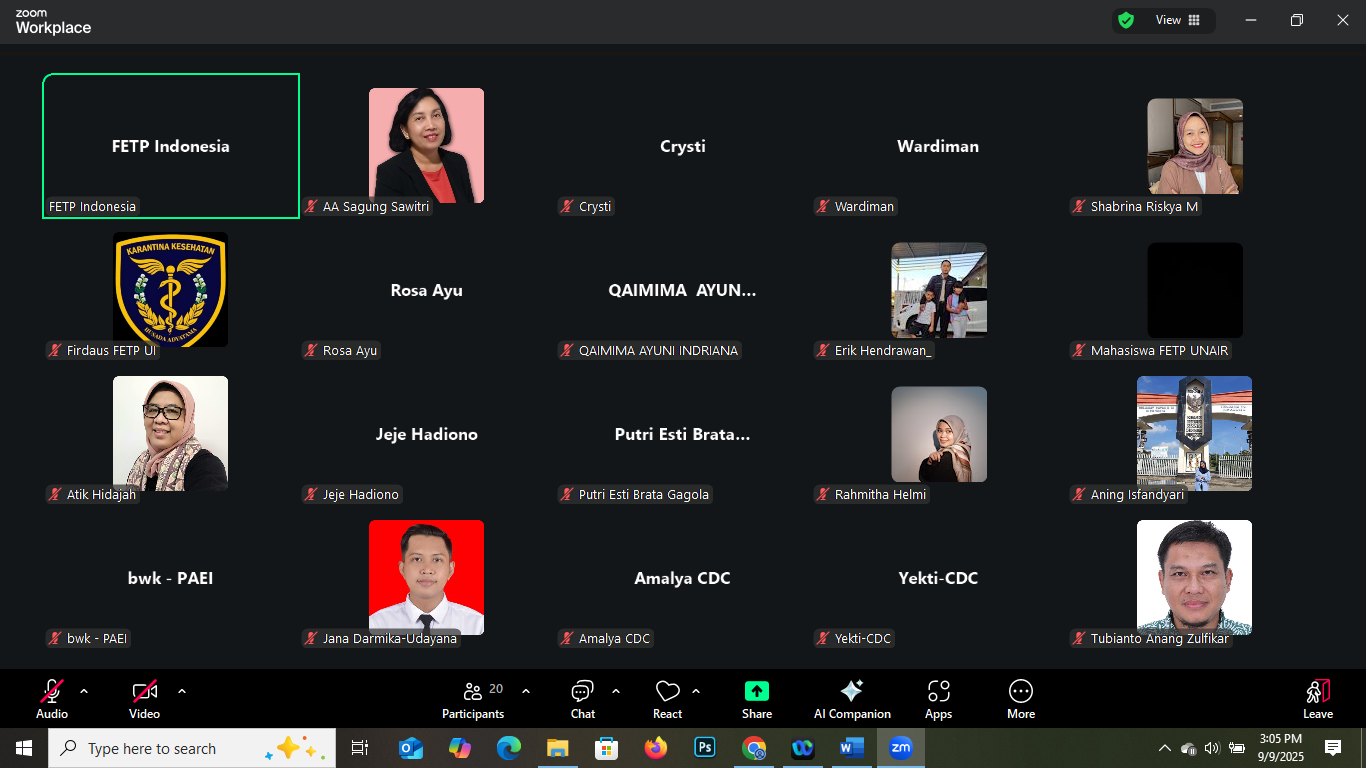Viewport: 1366px width, 768px height.
Task: Open the Participants panel
Action: 474,699
